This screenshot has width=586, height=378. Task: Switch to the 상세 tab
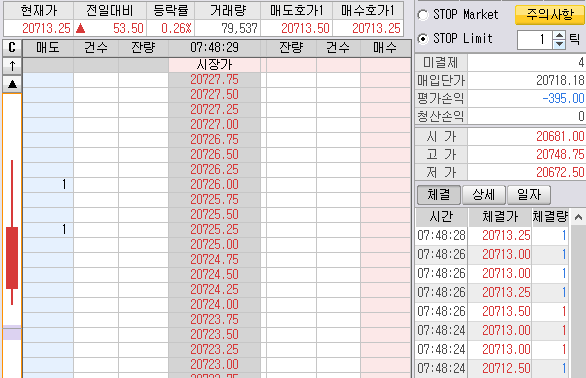coord(484,195)
